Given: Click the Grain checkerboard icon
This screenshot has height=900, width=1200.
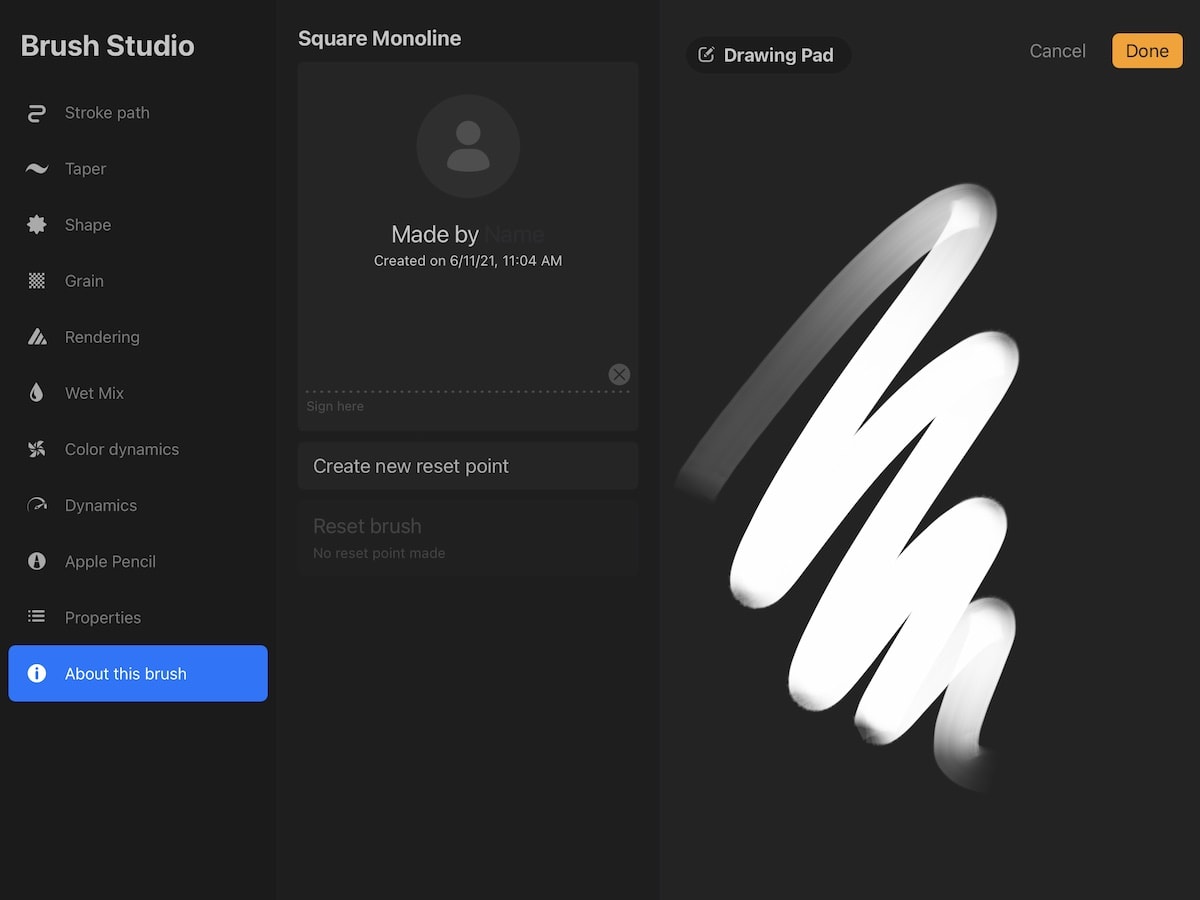Looking at the screenshot, I should (37, 281).
